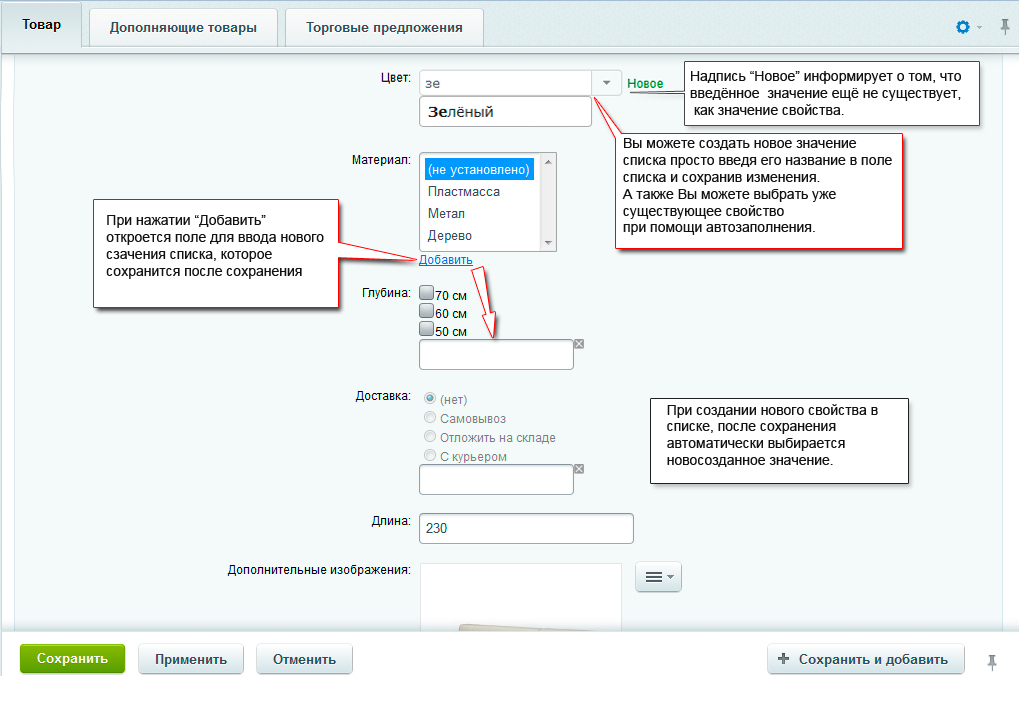1019x711 pixels.
Task: Select the Самовывоз delivery radio button
Action: pyautogui.click(x=430, y=418)
